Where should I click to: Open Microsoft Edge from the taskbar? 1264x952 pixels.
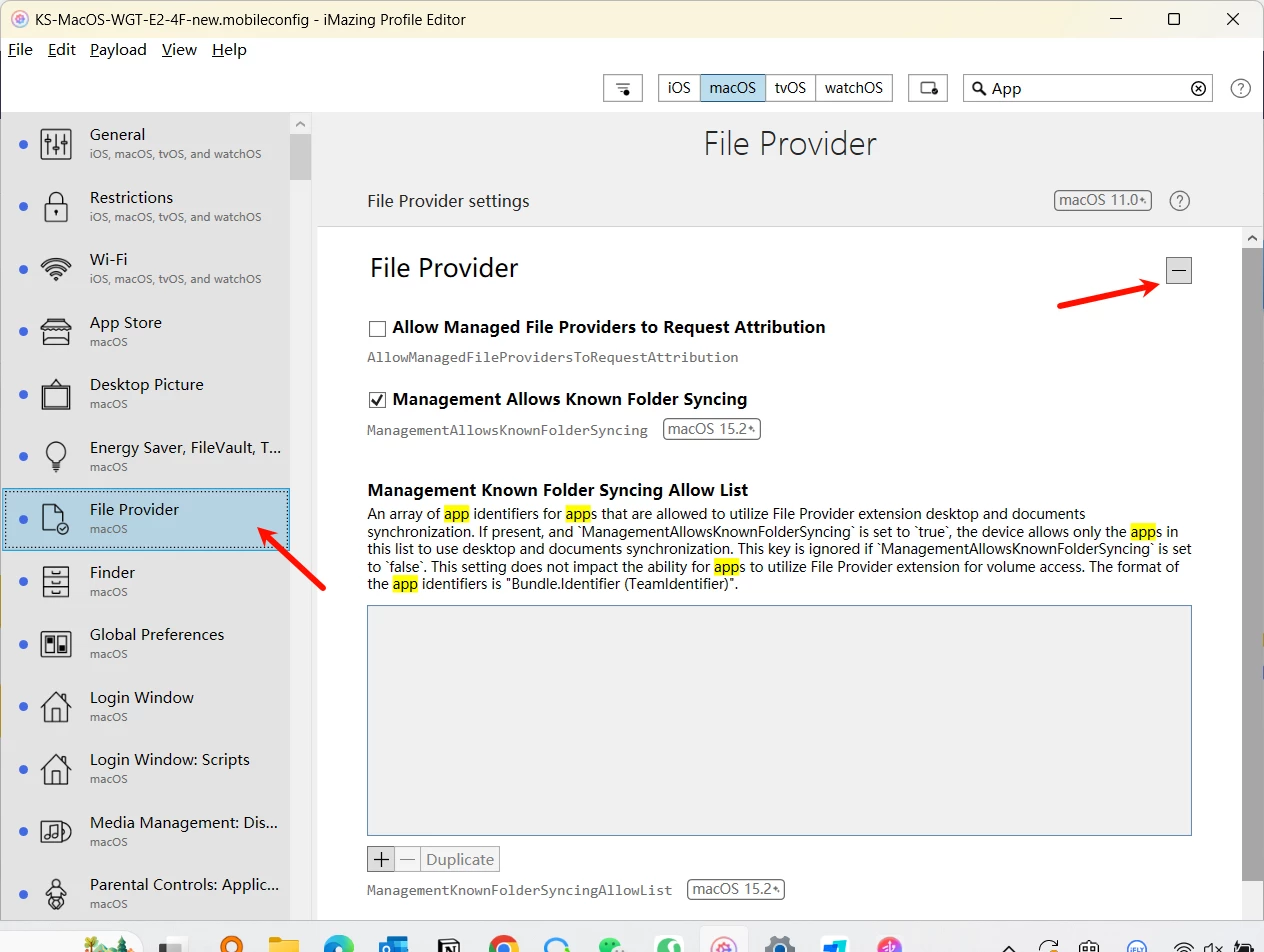[339, 944]
